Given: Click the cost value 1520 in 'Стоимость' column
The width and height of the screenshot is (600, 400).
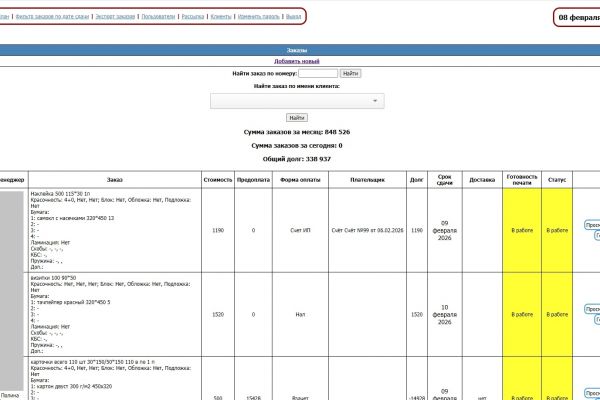Looking at the screenshot, I should pyautogui.click(x=218, y=315).
